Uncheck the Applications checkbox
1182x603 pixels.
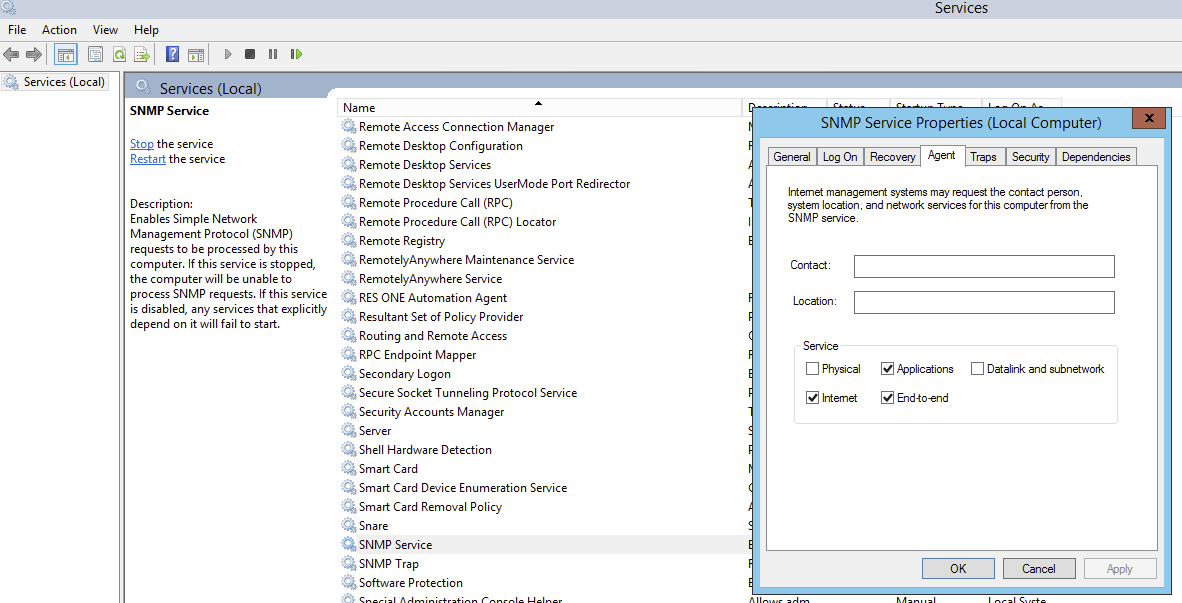(888, 369)
